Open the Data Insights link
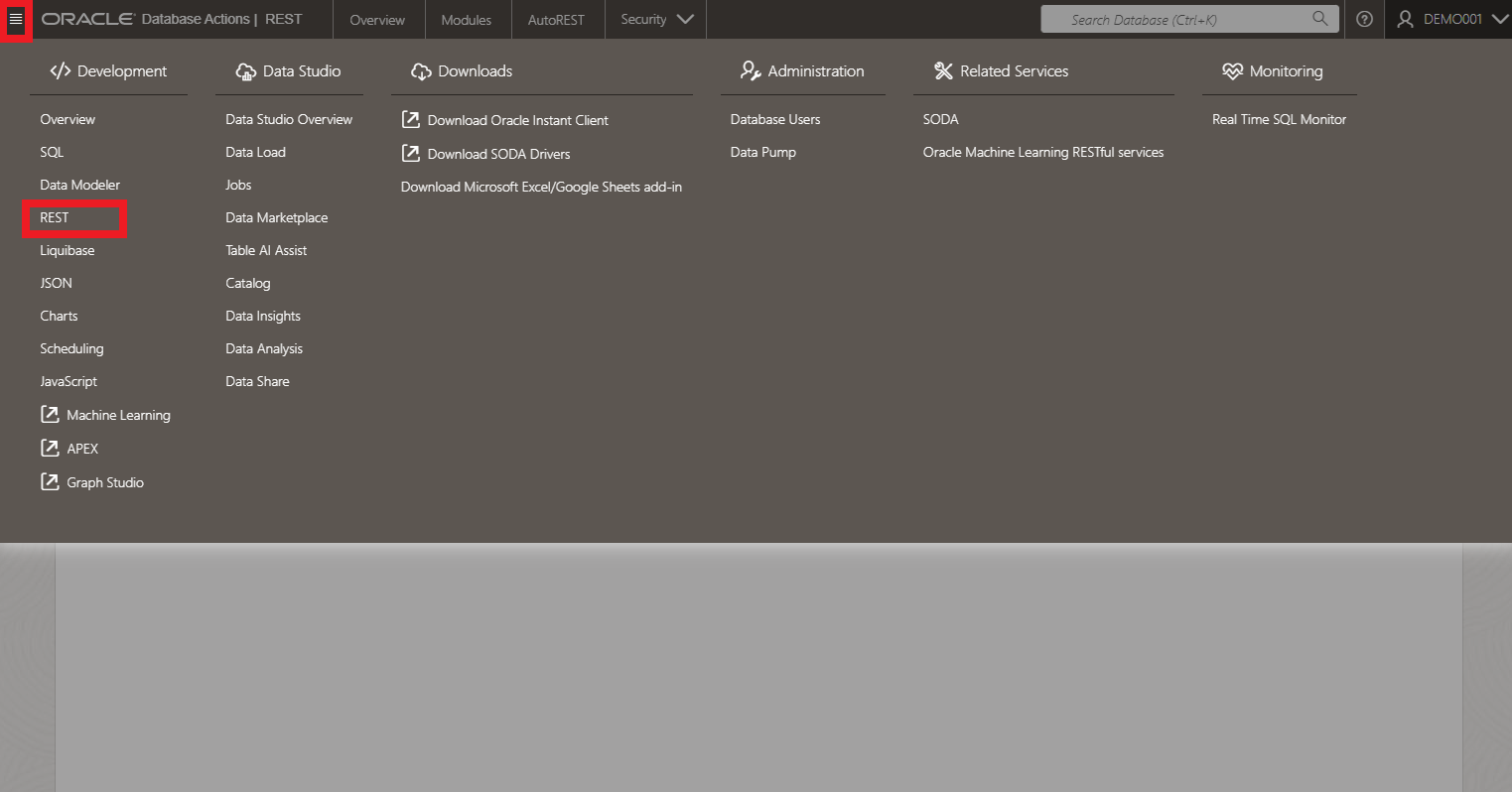The height and width of the screenshot is (792, 1512). pyautogui.click(x=263, y=316)
